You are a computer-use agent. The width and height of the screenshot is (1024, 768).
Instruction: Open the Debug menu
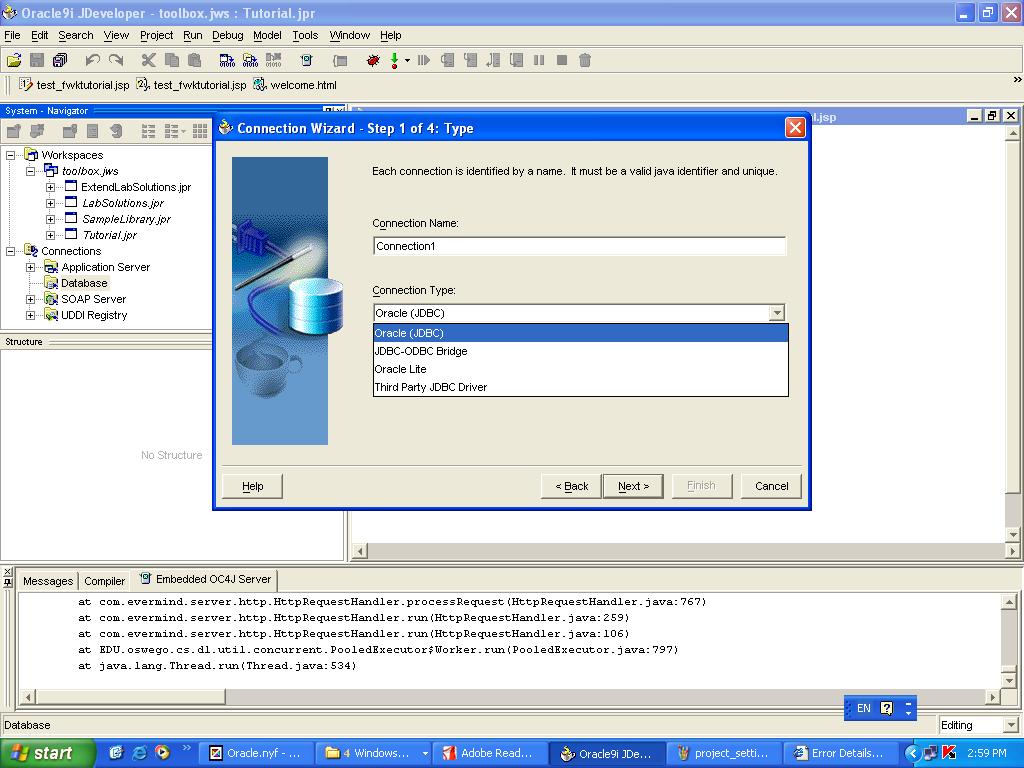click(227, 35)
